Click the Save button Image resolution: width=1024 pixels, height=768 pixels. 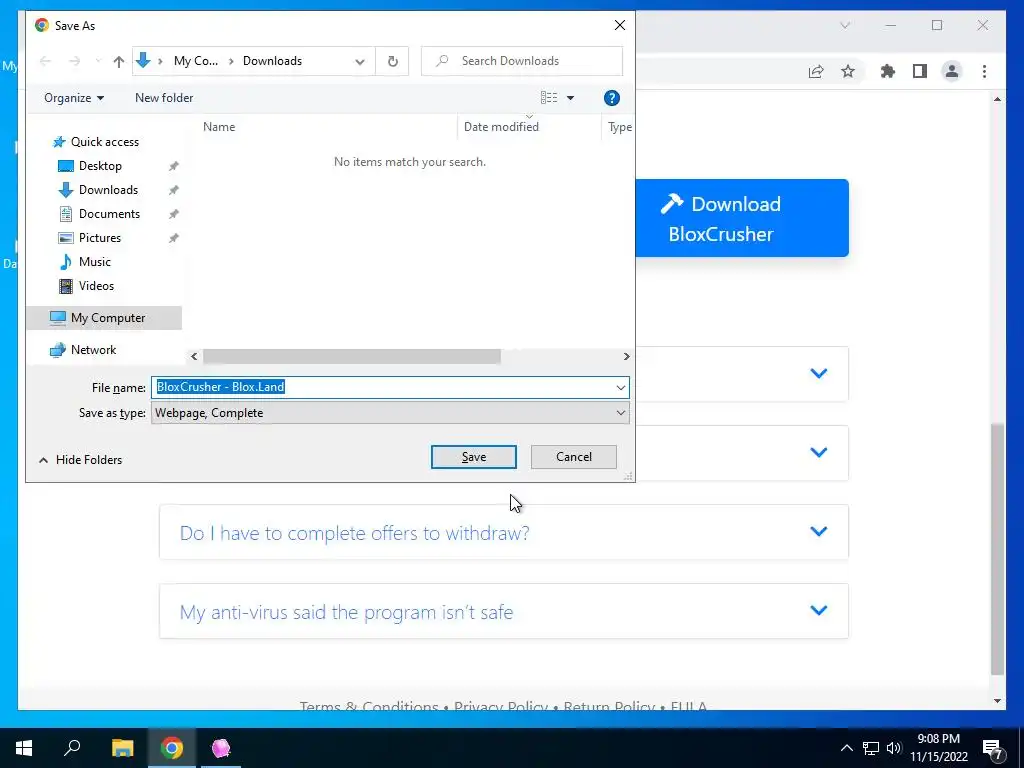[x=473, y=457]
